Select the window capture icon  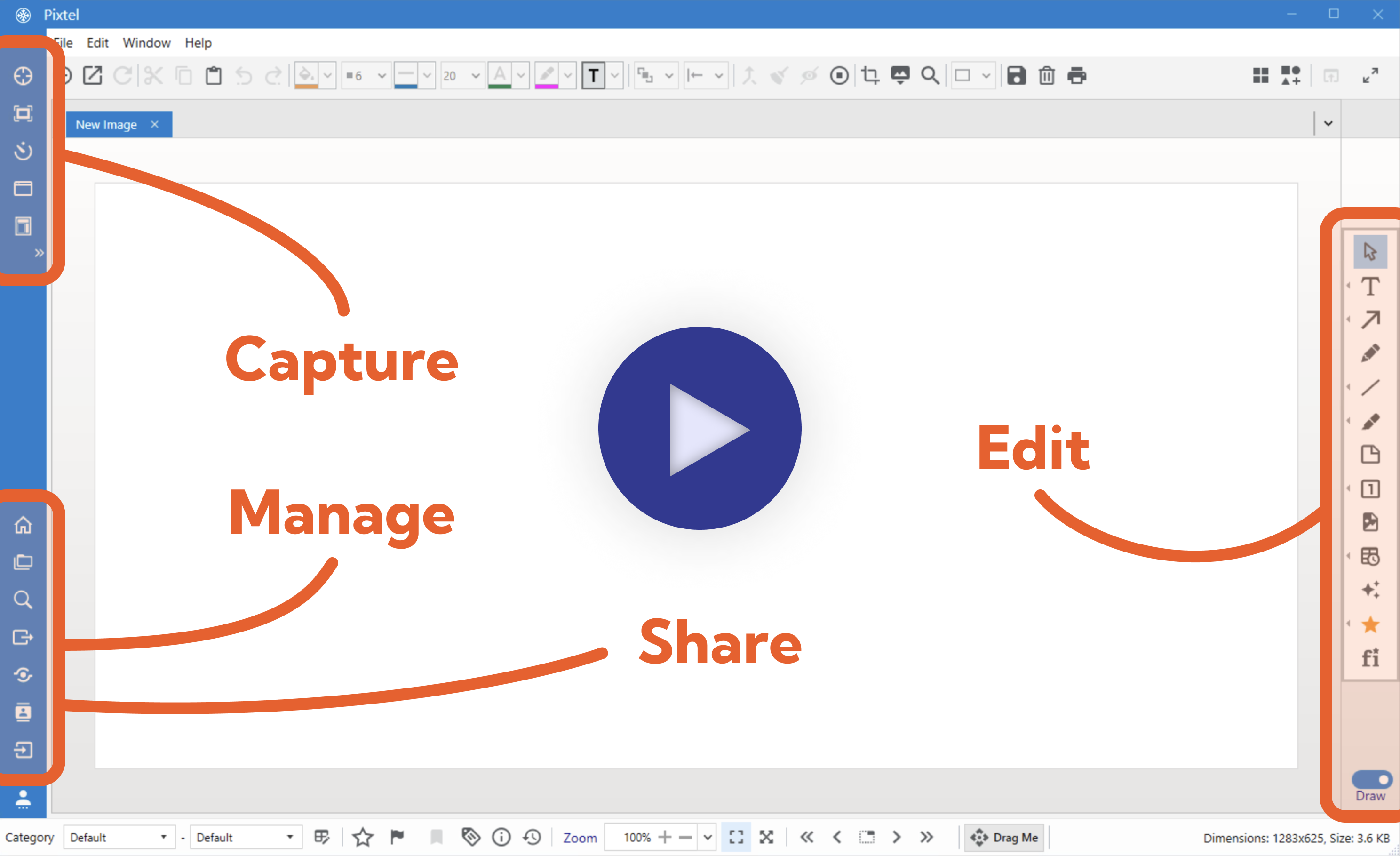23,189
